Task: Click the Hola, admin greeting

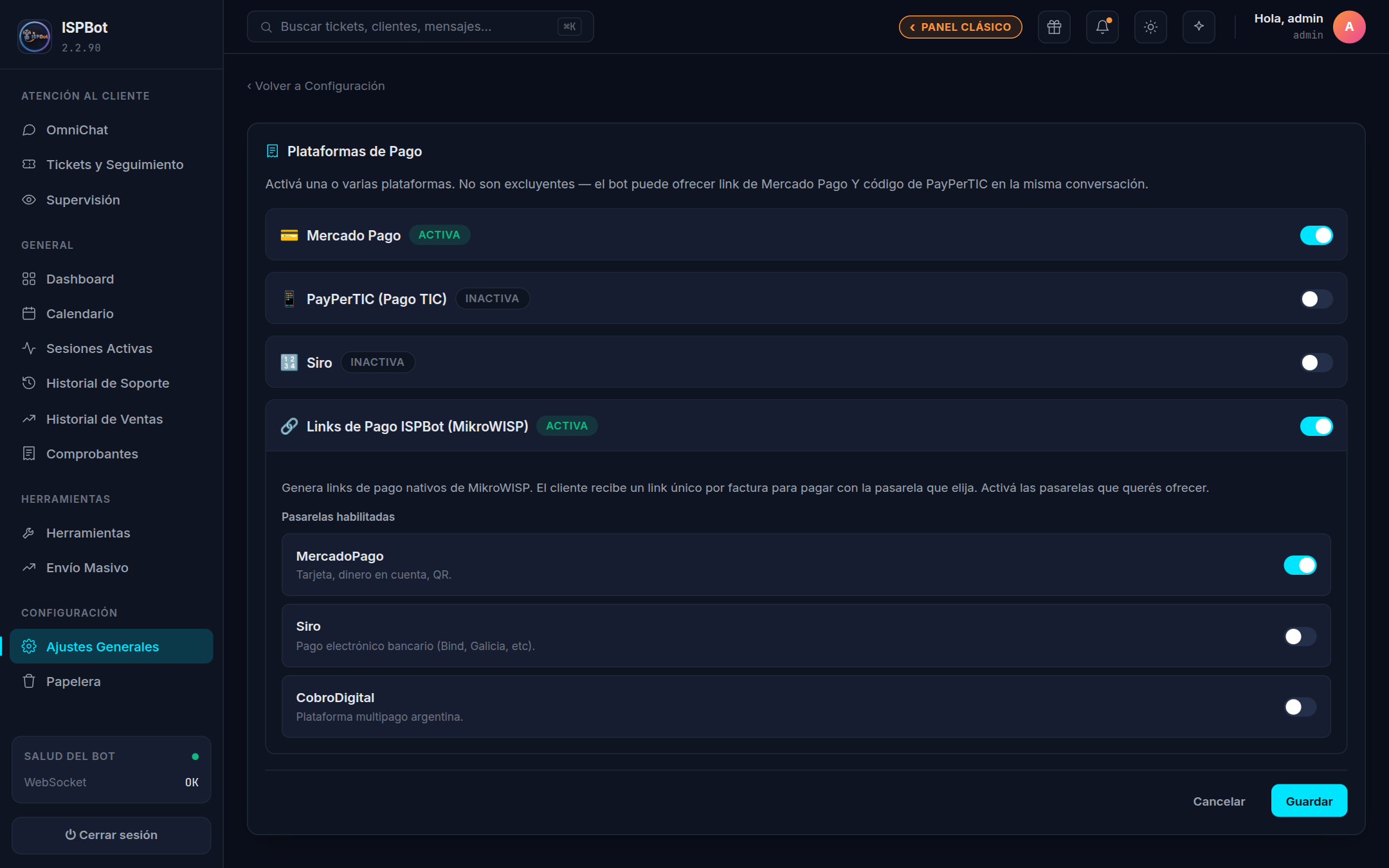Action: coord(1289,19)
